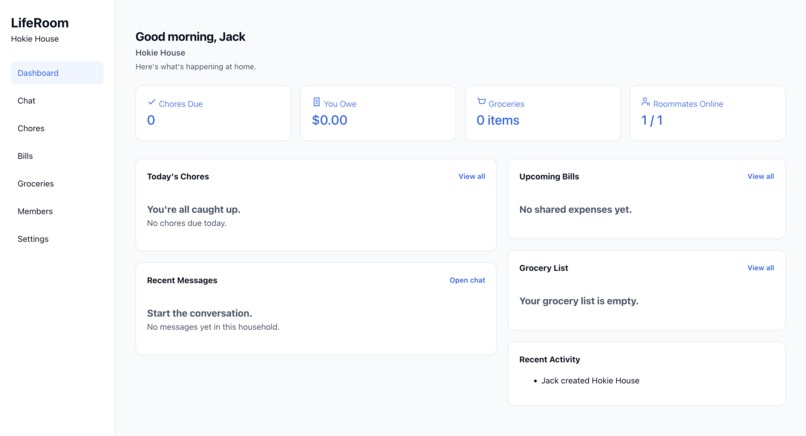Click the Today's Chores heading
Screen dimensions: 806x436
[178, 177]
